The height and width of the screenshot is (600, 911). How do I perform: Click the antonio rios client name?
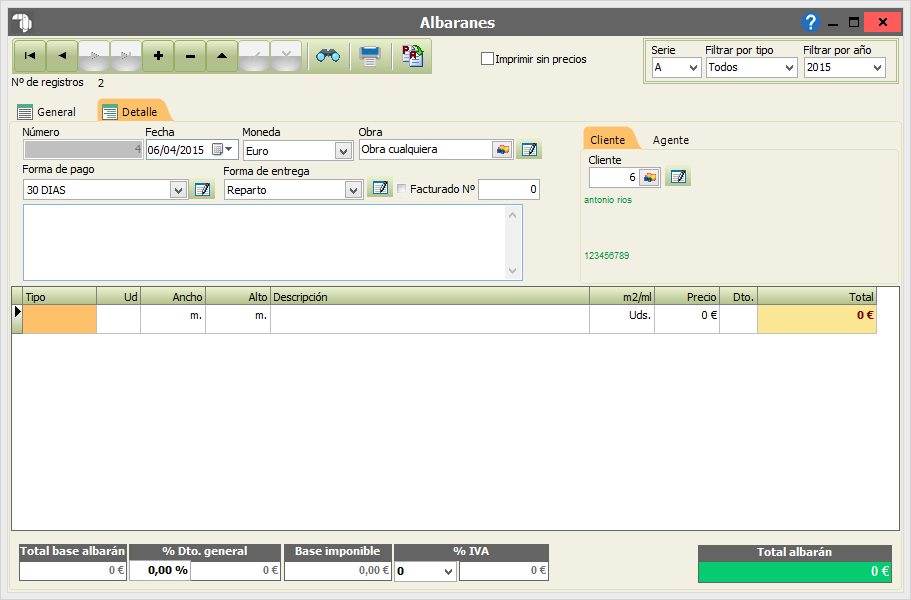click(608, 200)
